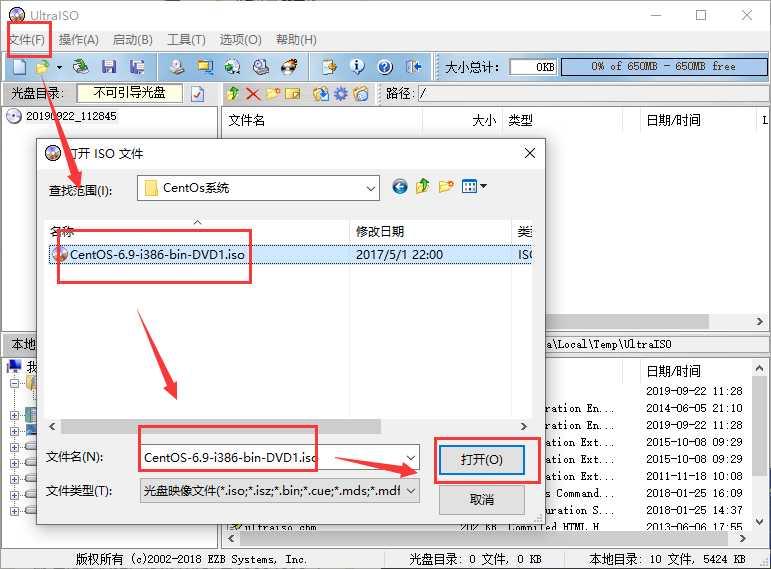
Task: Click the New Folder icon beside Delete
Action: [273, 93]
